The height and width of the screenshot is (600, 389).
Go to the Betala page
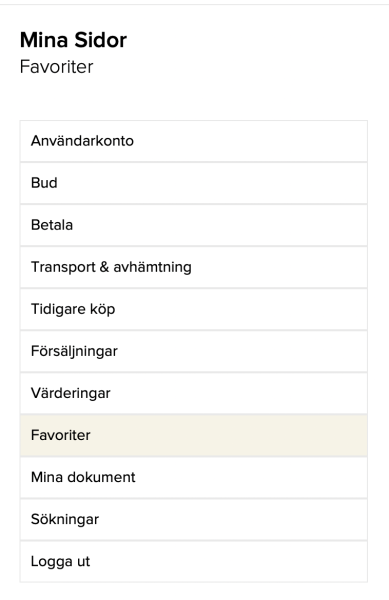click(194, 225)
